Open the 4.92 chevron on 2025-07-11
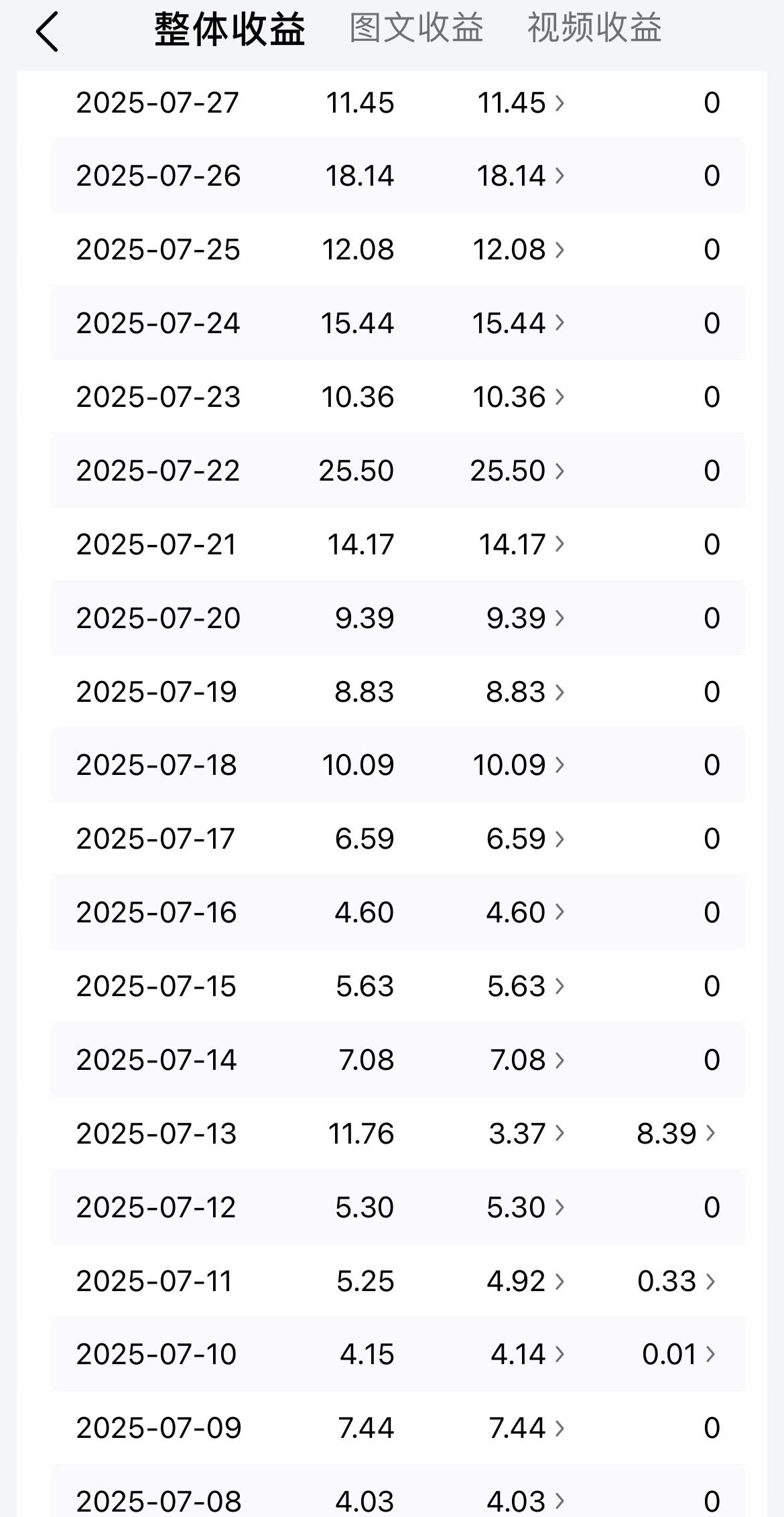784x1517 pixels. coord(560,1280)
